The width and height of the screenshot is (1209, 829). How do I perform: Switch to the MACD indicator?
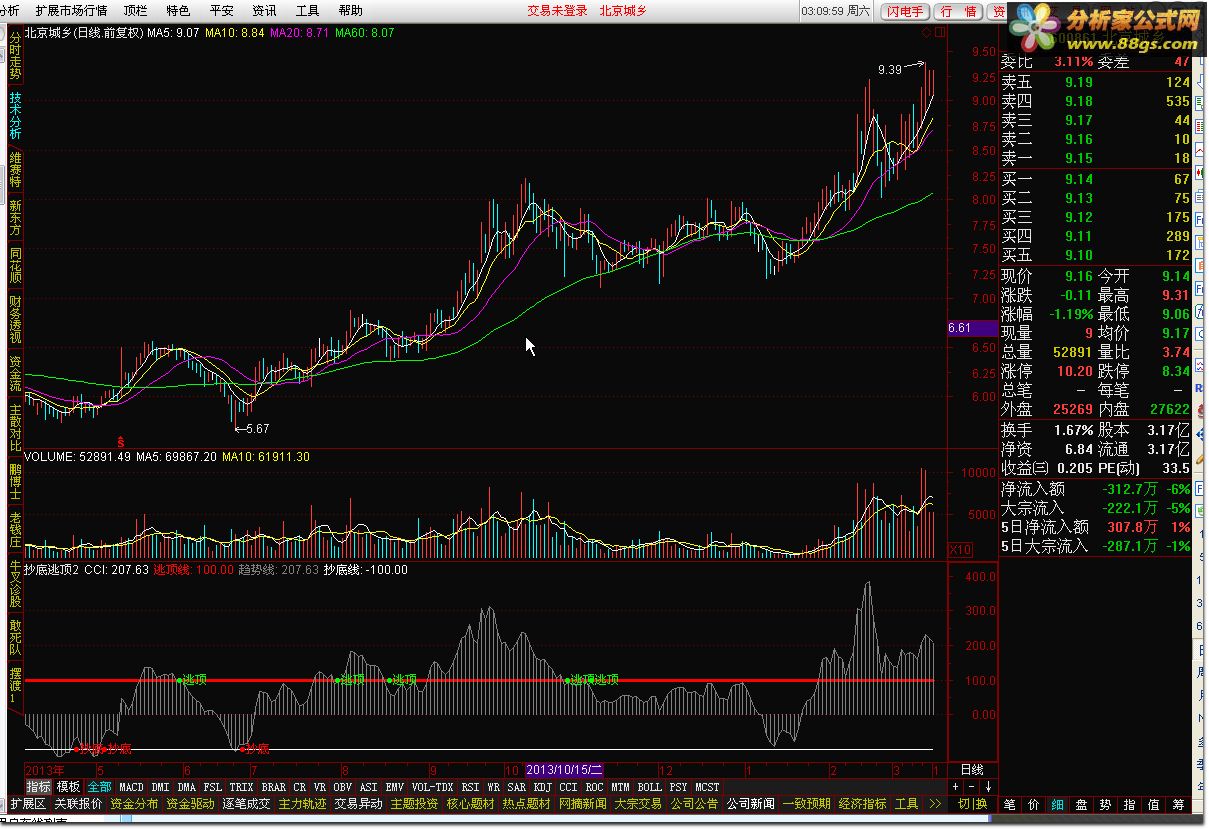click(131, 787)
